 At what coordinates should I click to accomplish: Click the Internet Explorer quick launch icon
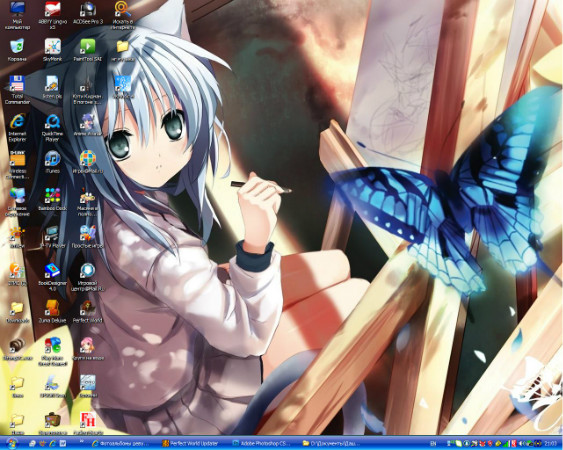pyautogui.click(x=52, y=444)
